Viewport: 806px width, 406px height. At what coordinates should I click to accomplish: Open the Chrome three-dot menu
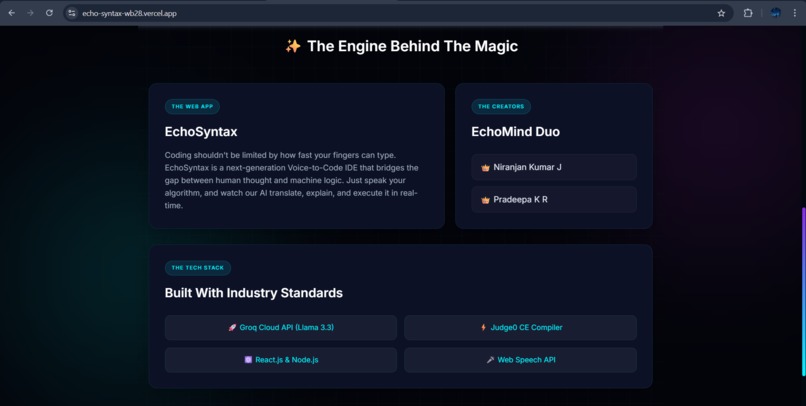point(795,13)
